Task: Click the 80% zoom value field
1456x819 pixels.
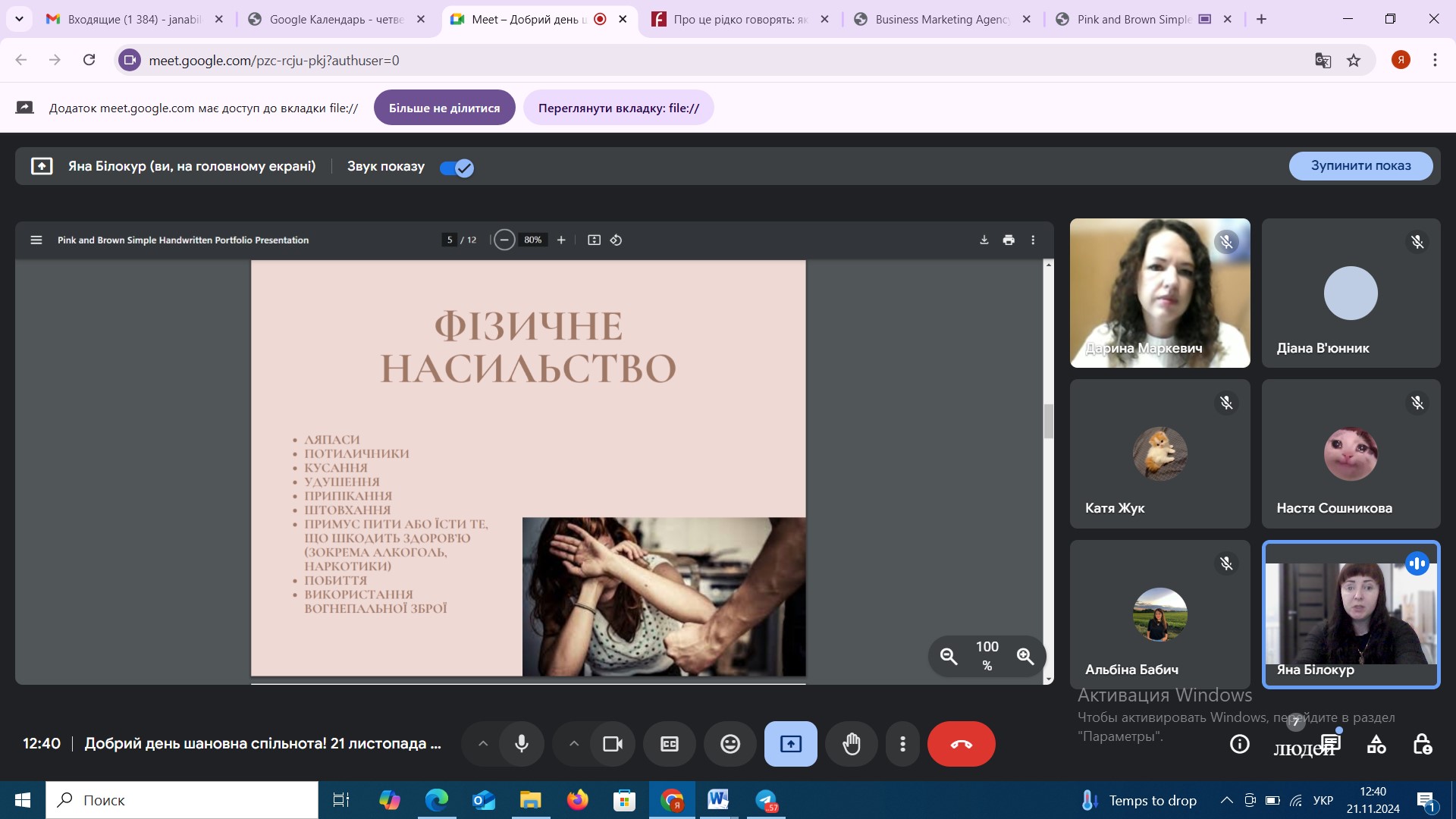Action: (x=533, y=240)
